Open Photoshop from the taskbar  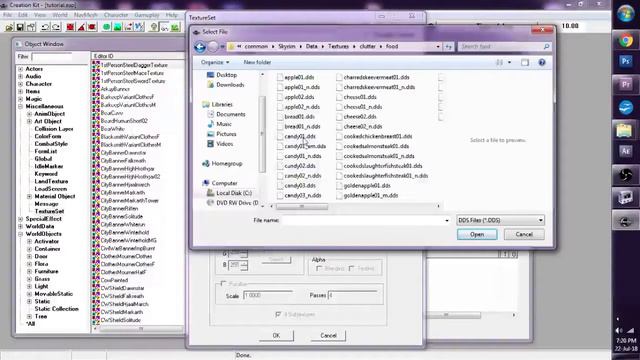coord(625,62)
